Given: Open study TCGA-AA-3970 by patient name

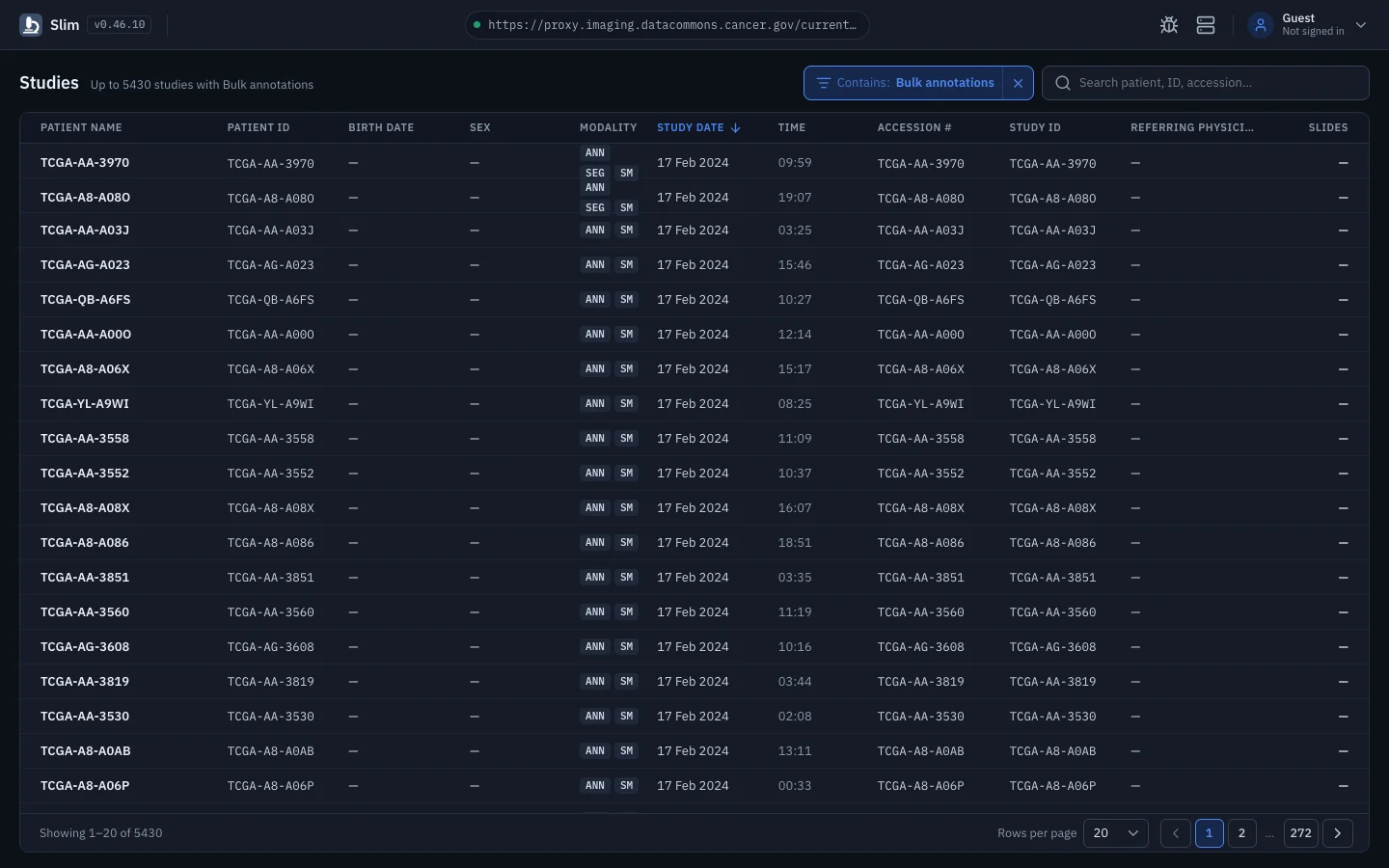Looking at the screenshot, I should [x=85, y=163].
